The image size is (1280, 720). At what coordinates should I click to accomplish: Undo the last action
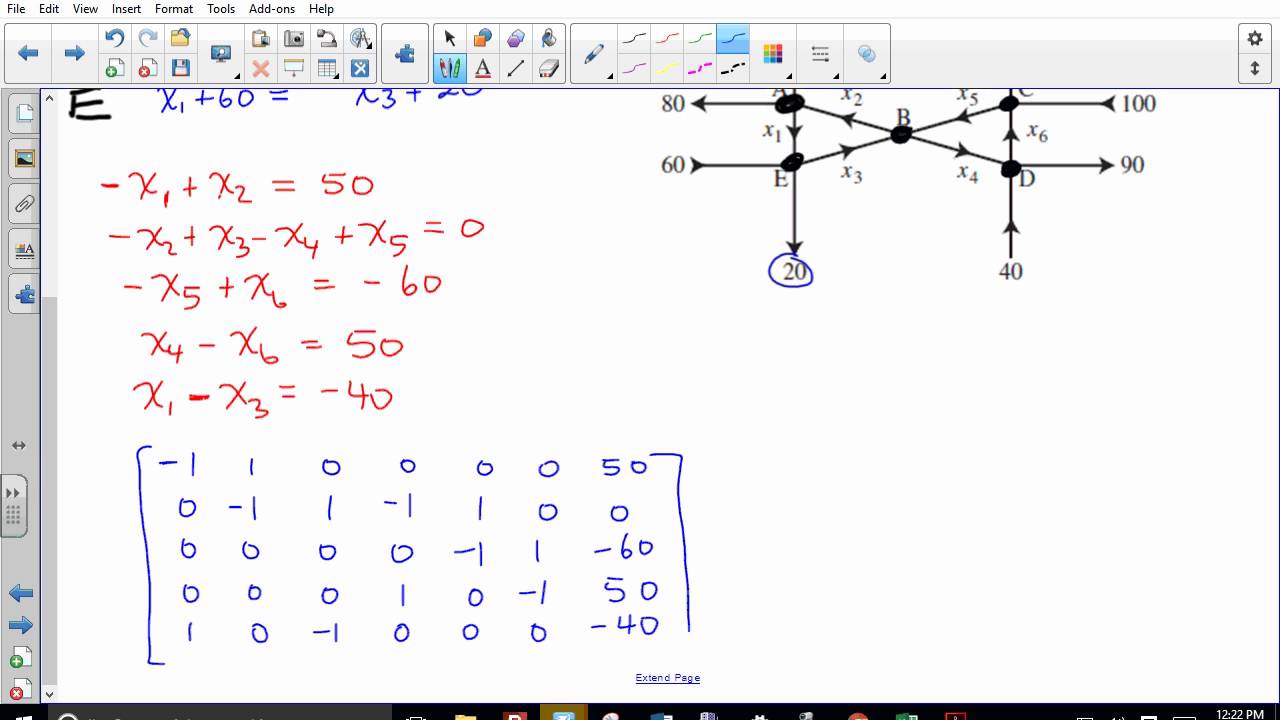pyautogui.click(x=115, y=39)
